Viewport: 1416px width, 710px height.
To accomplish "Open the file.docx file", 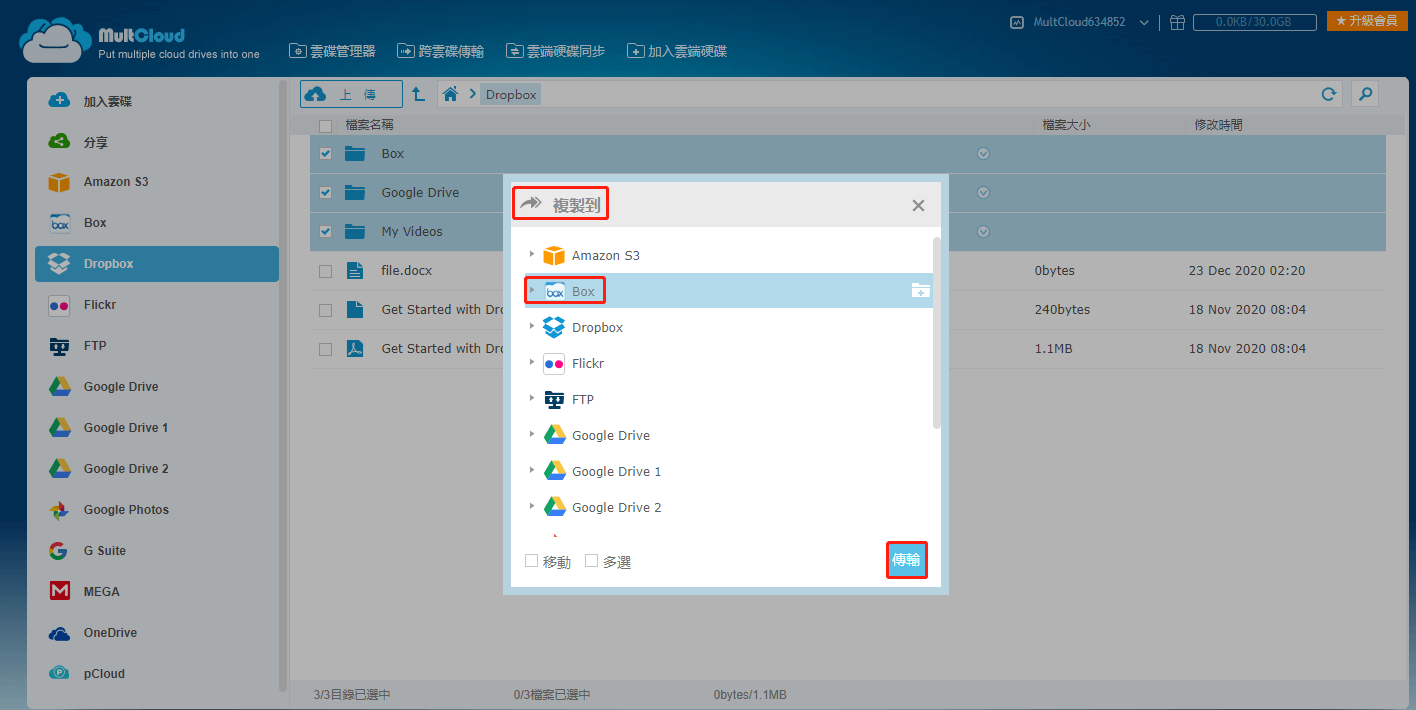I will tap(406, 271).
